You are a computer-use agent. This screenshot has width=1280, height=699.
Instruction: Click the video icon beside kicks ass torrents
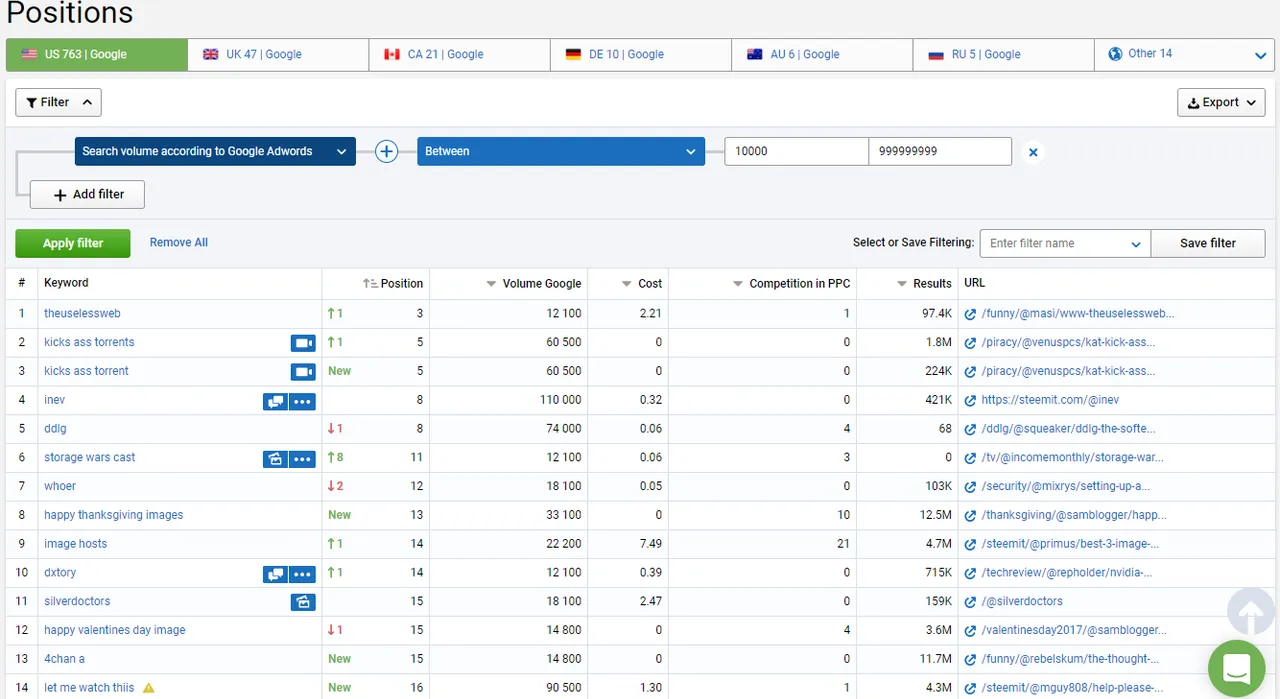click(x=303, y=343)
